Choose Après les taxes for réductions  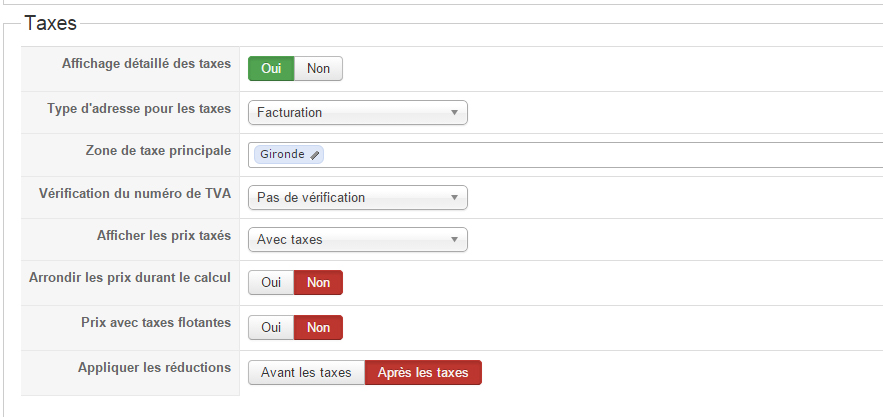423,372
